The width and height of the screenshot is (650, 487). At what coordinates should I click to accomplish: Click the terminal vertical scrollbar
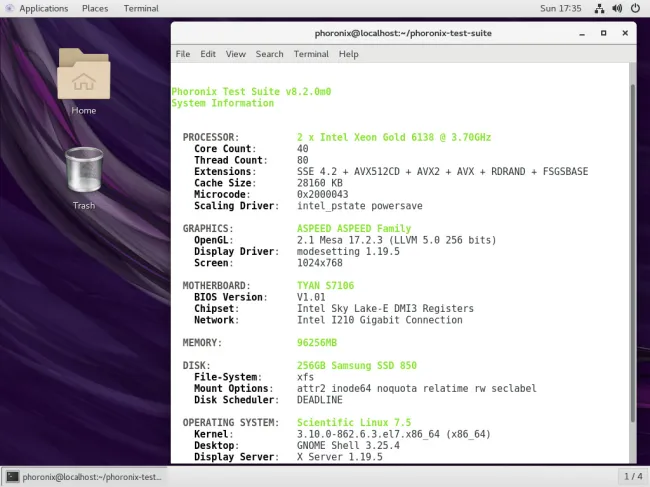[631, 250]
